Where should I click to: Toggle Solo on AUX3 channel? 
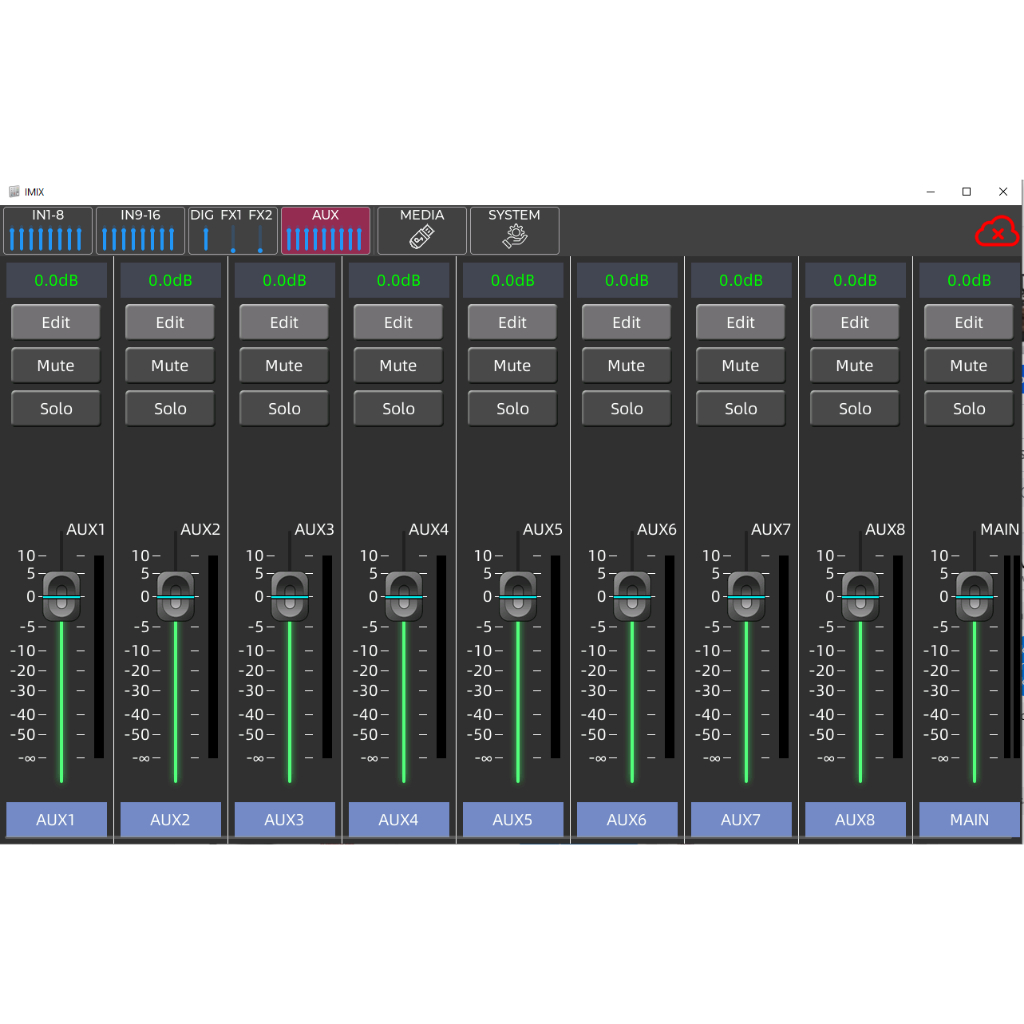[284, 409]
